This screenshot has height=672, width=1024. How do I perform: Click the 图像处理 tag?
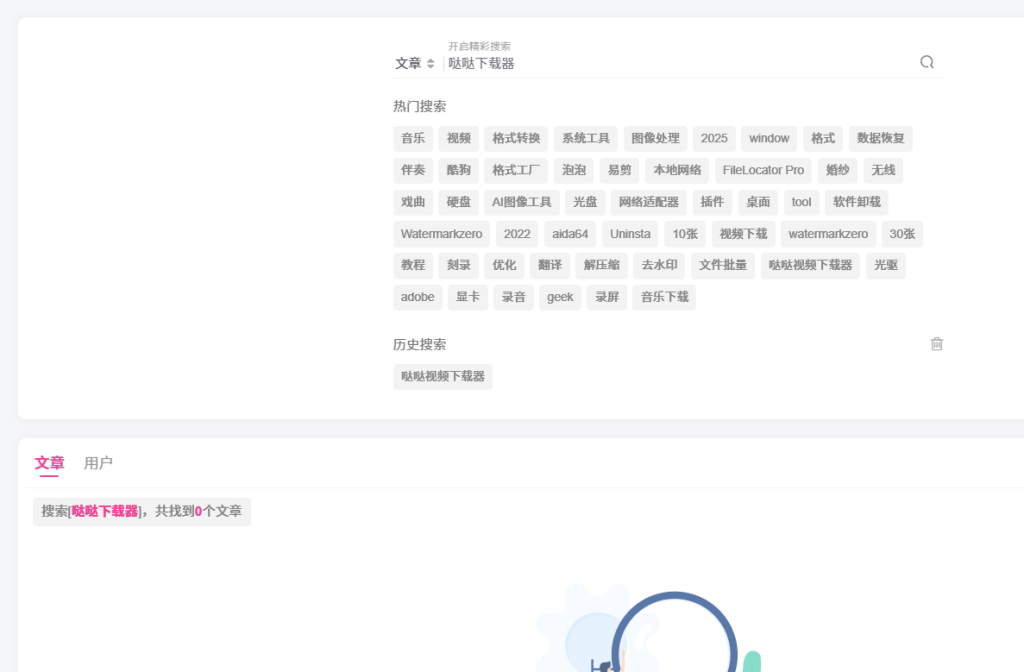tap(654, 139)
